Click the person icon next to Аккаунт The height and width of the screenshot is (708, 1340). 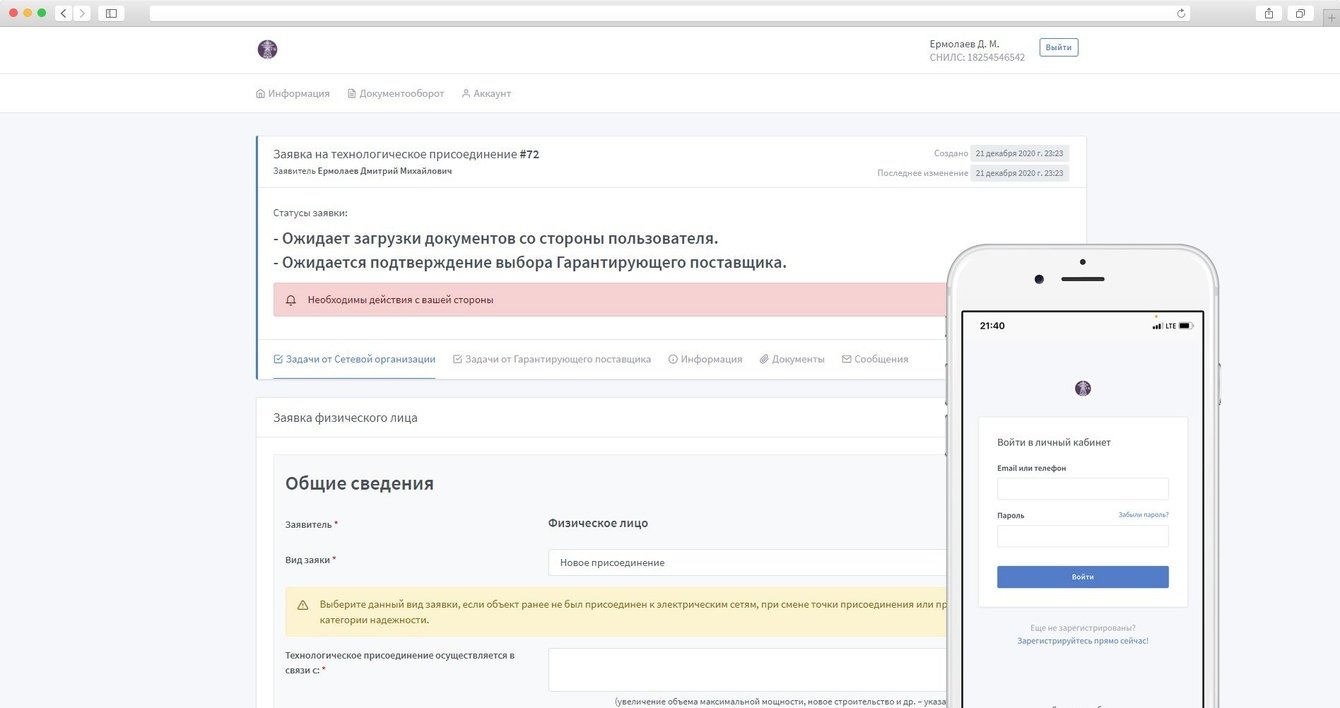(464, 92)
